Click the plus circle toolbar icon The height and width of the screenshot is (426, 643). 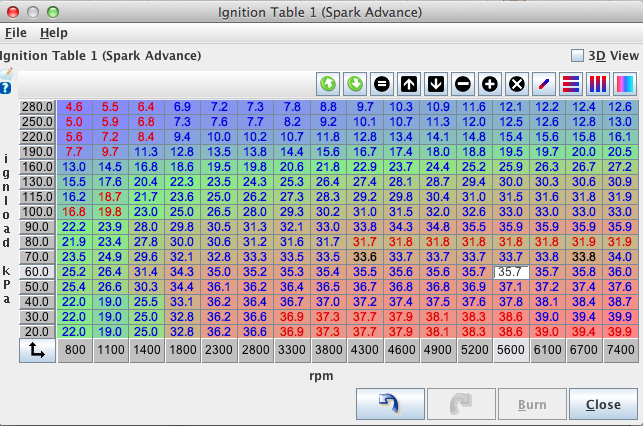point(490,84)
